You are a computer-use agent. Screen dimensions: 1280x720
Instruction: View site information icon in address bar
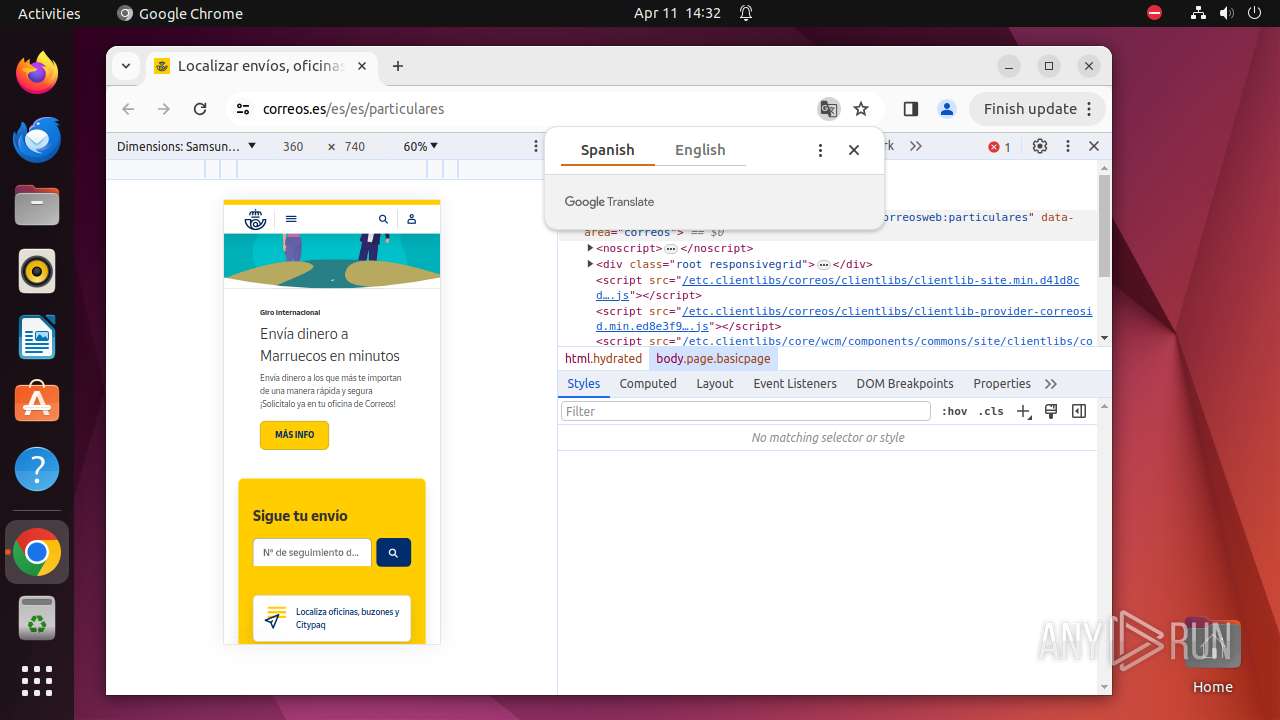click(243, 109)
